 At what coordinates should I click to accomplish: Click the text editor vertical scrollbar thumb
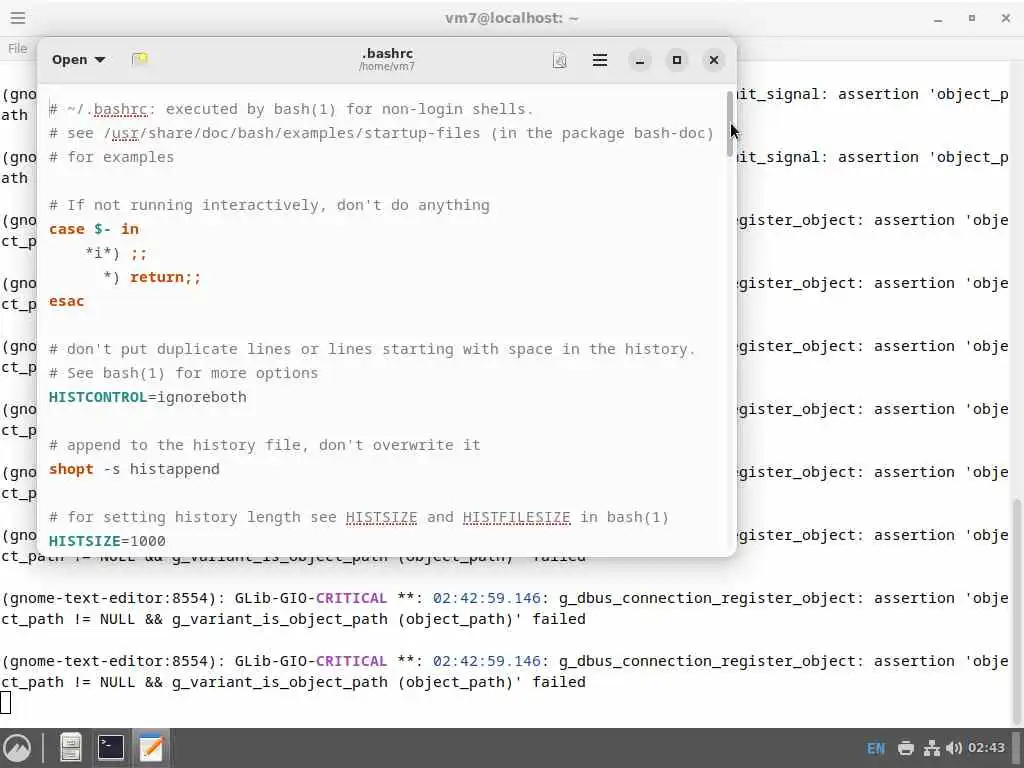[729, 124]
